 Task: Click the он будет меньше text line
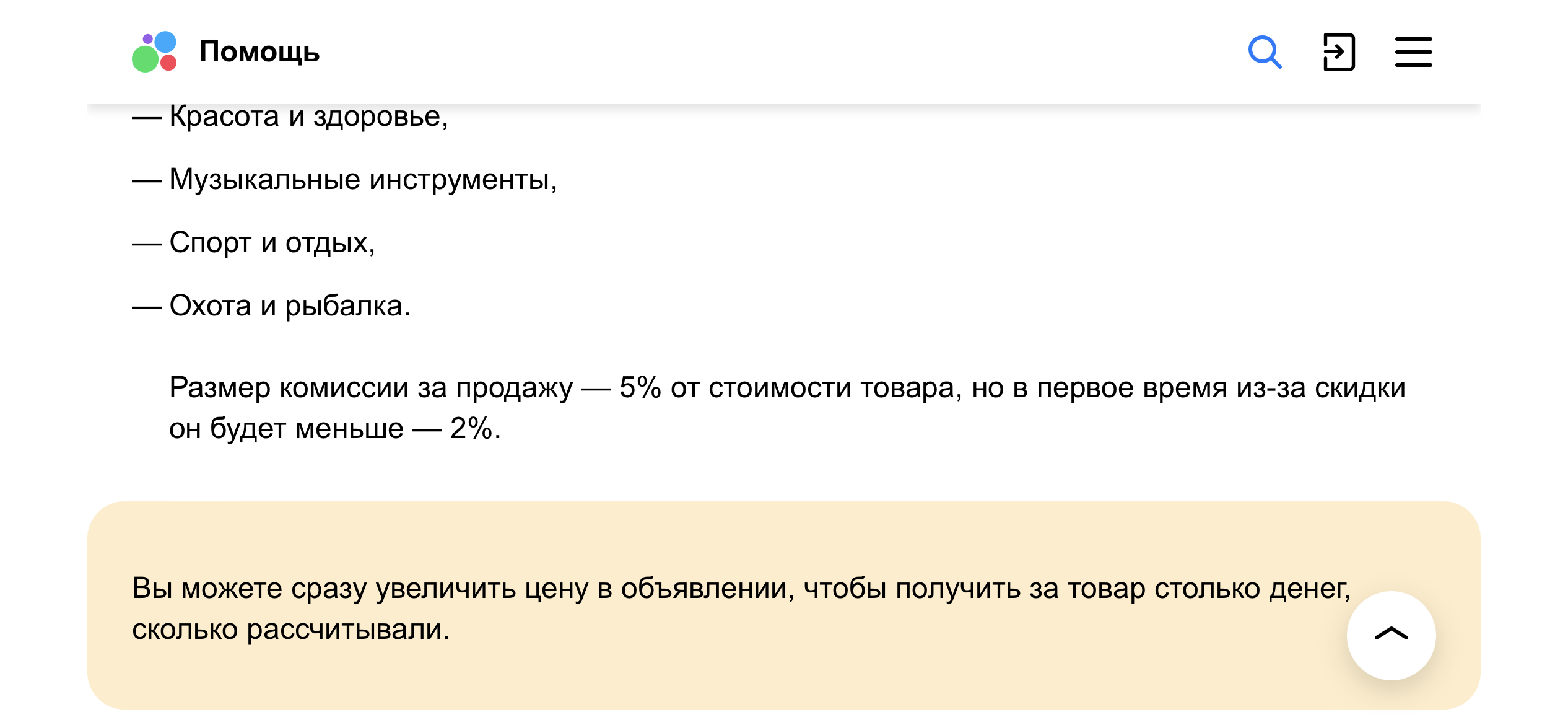[286, 429]
